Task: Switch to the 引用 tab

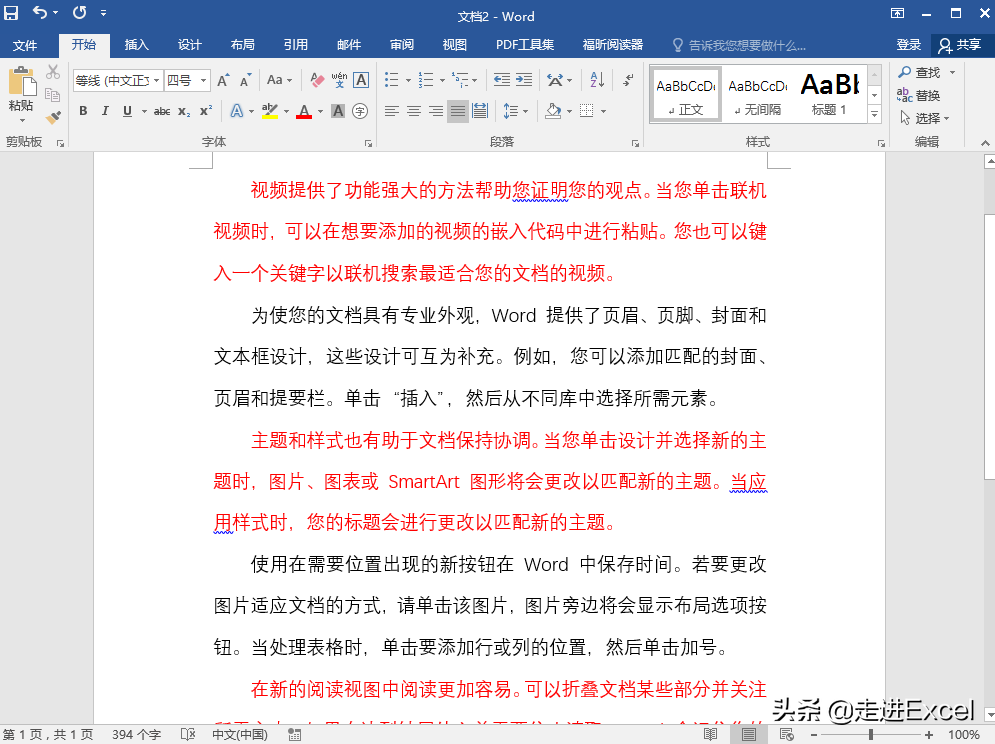Action: click(x=296, y=45)
